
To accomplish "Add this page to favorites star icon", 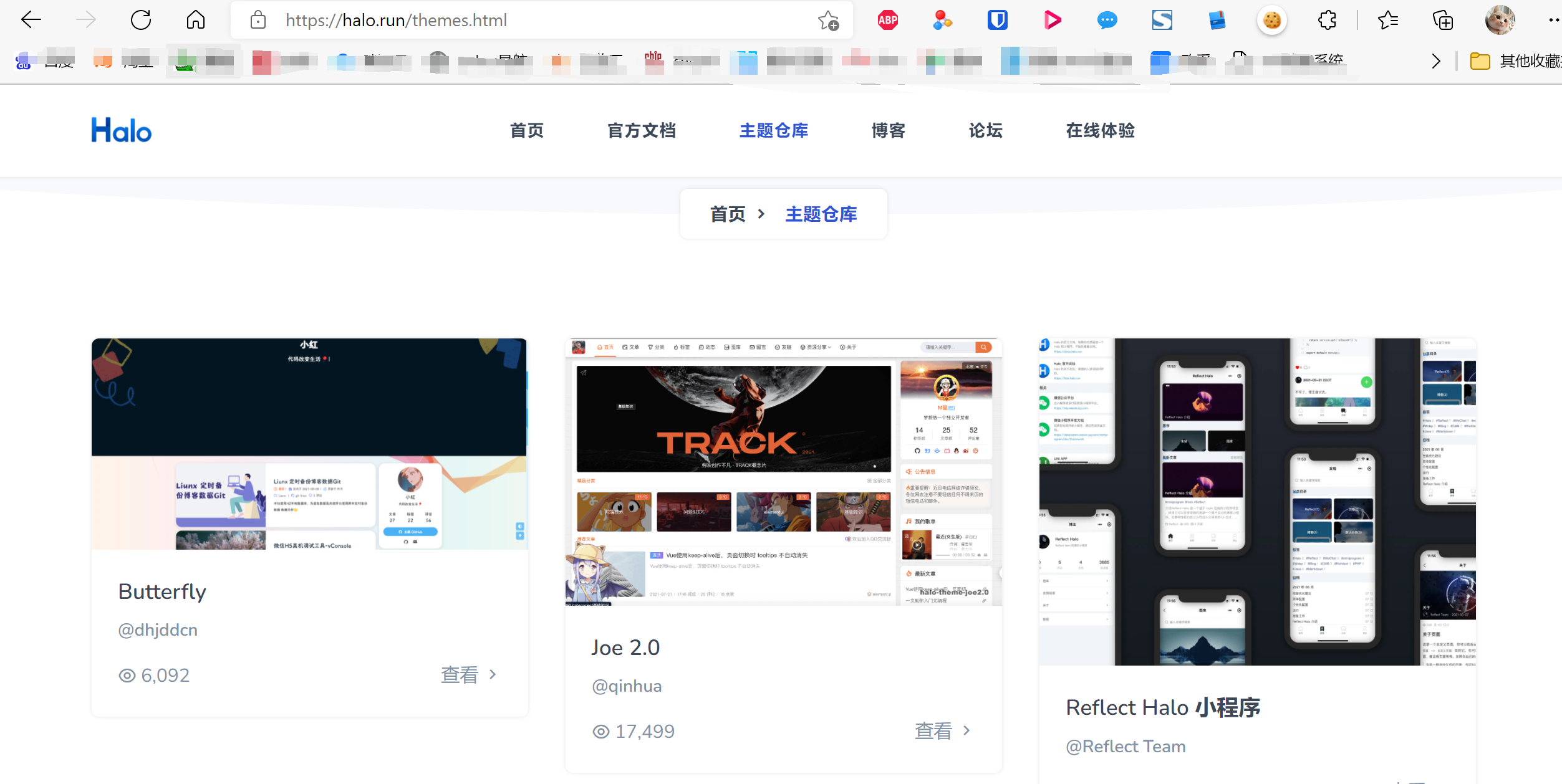I will pos(828,21).
